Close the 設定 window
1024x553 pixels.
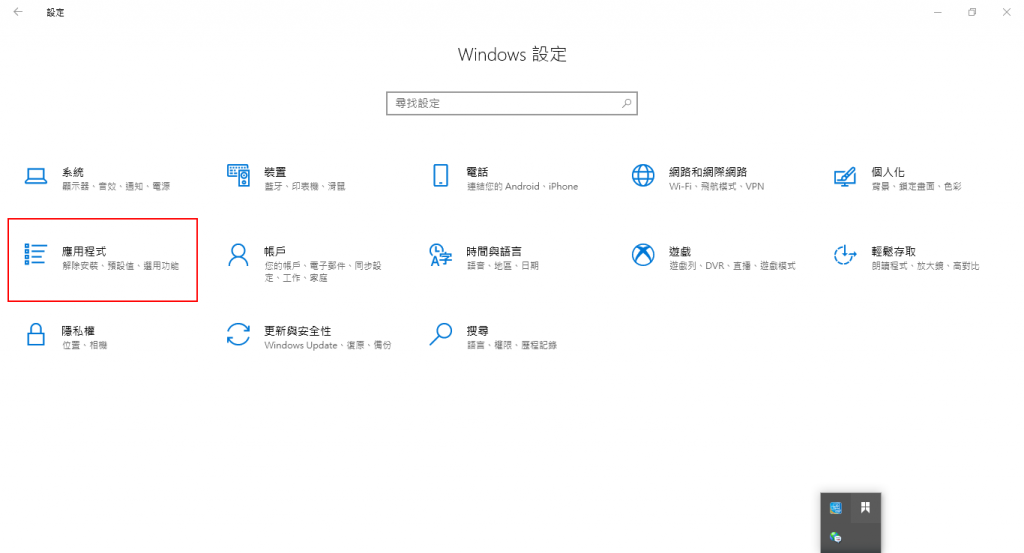click(x=1006, y=12)
